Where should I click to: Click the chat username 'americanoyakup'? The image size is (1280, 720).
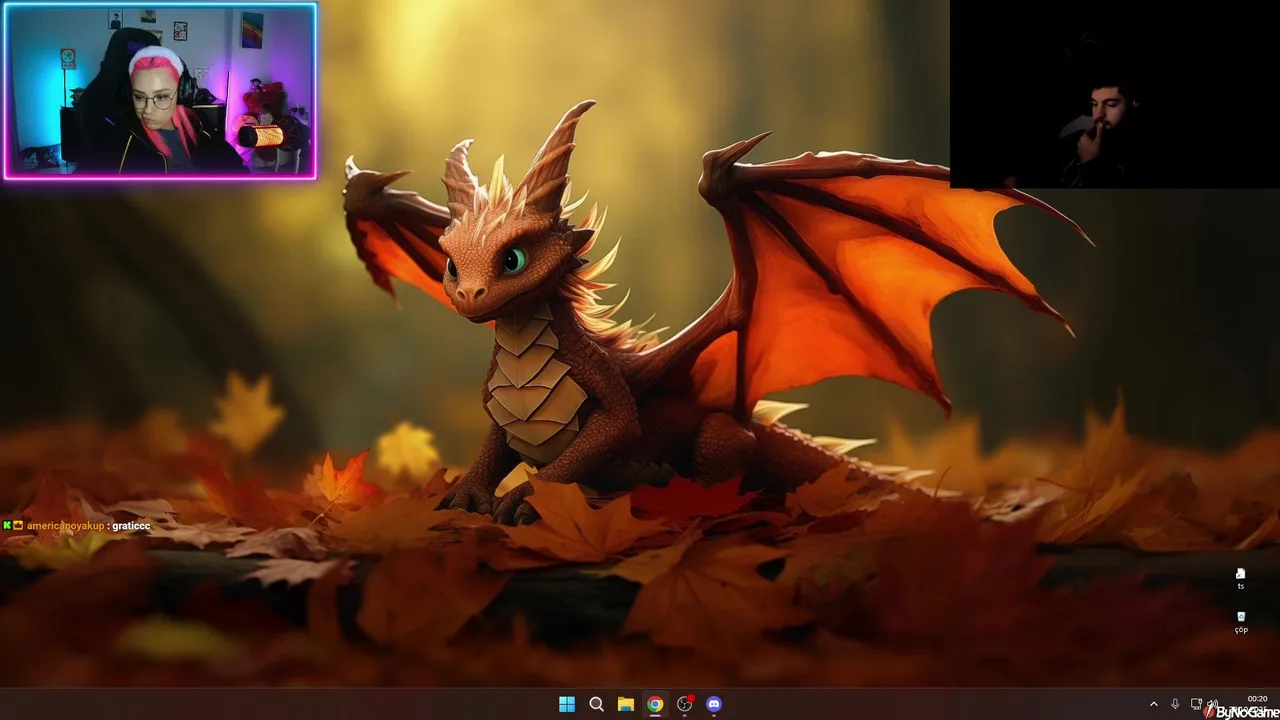pyautogui.click(x=66, y=525)
